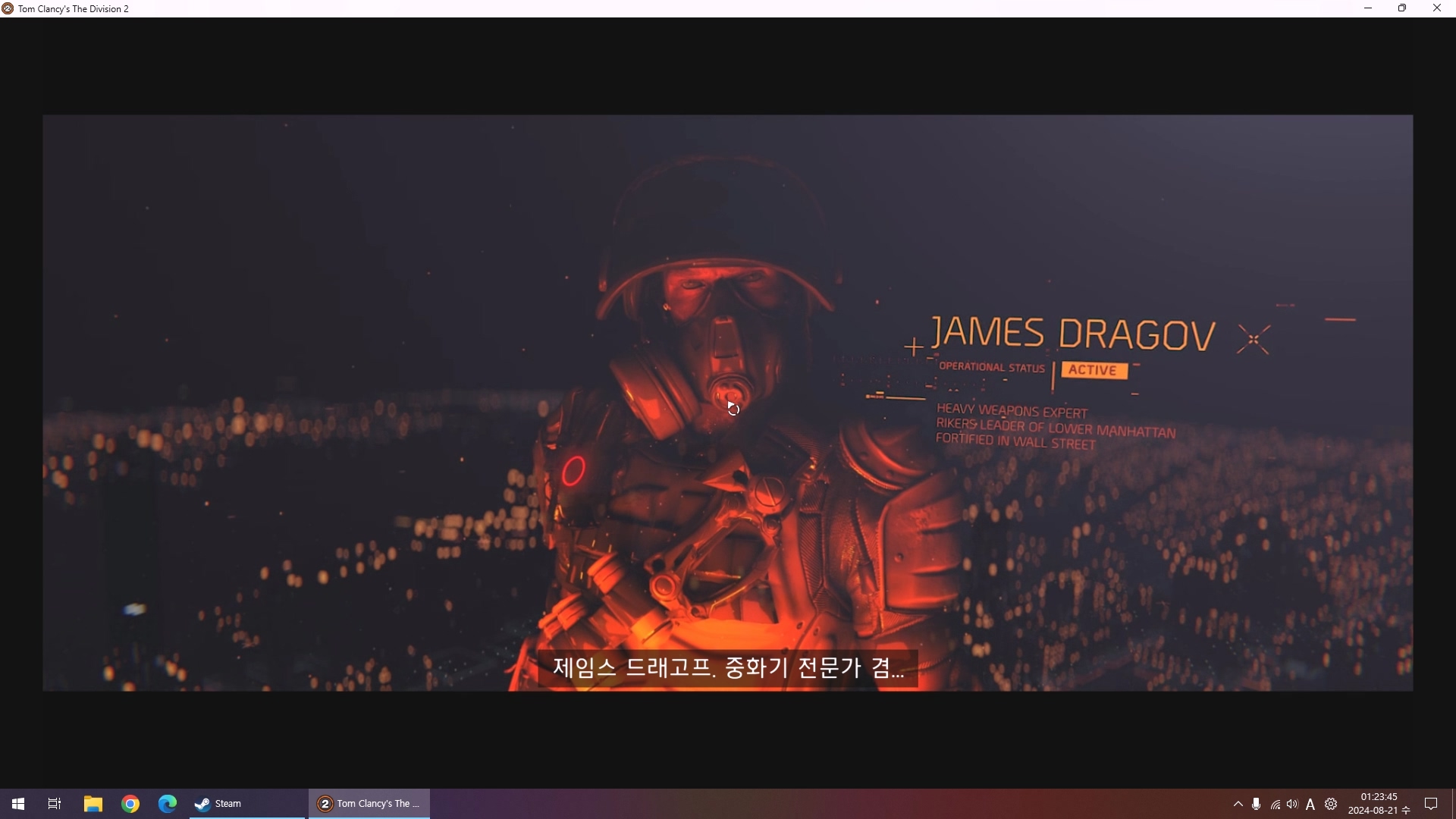
Task: Click the Korean subtitle line
Action: (728, 668)
